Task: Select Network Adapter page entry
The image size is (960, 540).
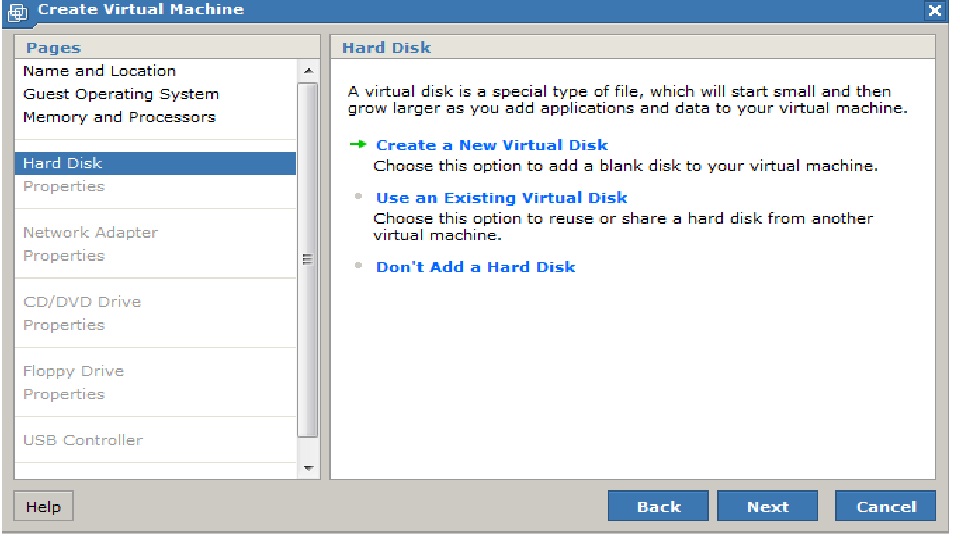Action: tap(90, 233)
